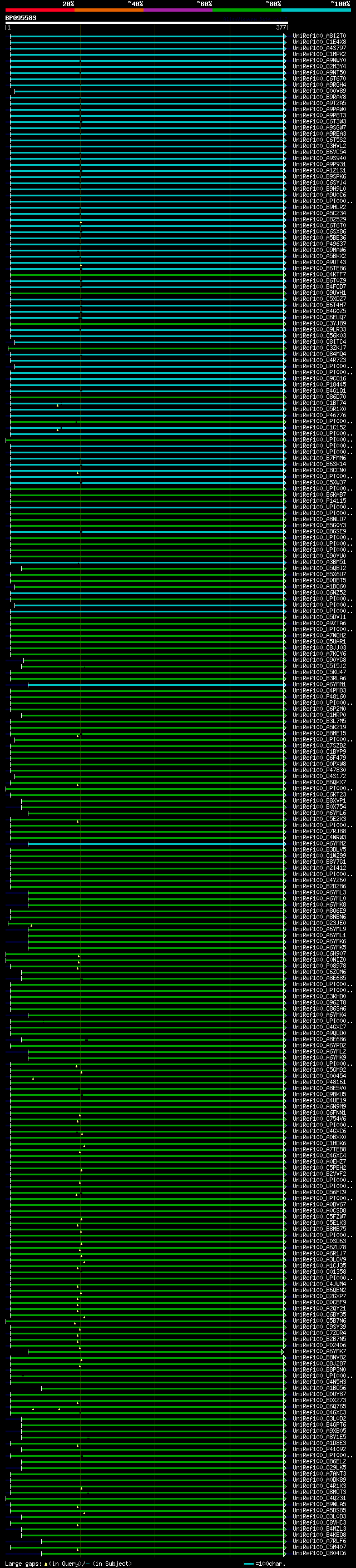
Task: Click hit UniRef100_A9ZTA6
Action: point(319,623)
